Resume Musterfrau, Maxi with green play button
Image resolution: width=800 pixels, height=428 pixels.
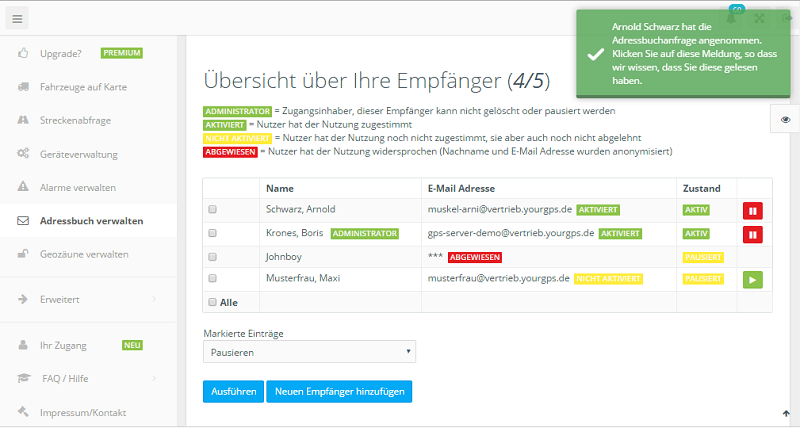(753, 280)
